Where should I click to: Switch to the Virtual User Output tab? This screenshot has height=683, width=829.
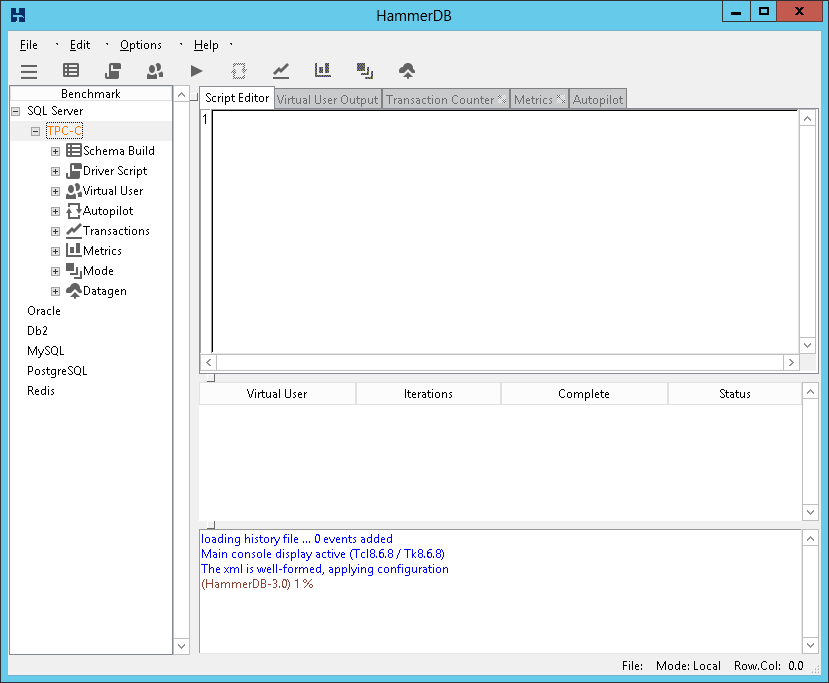tap(328, 99)
